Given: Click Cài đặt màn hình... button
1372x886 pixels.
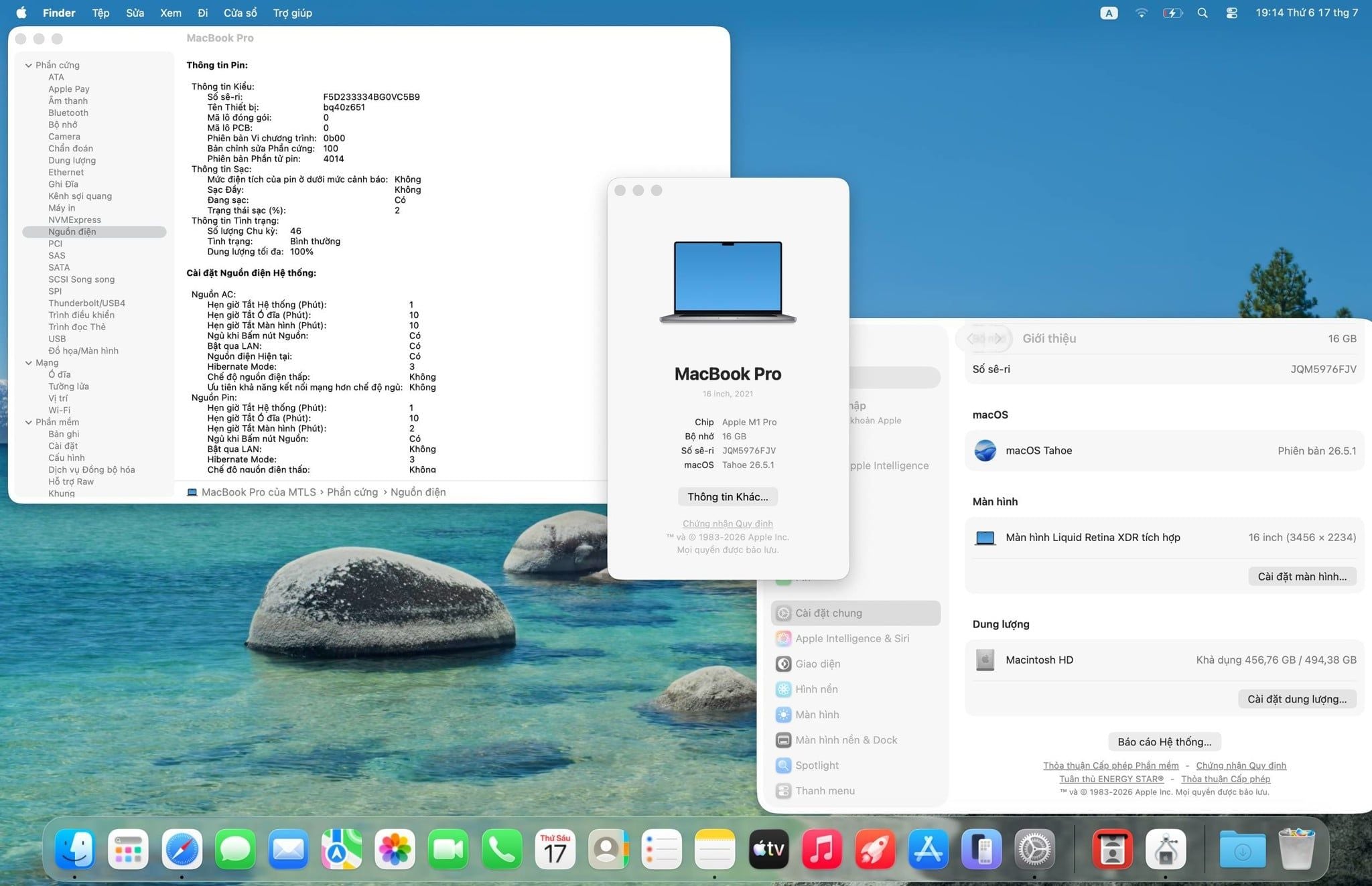Looking at the screenshot, I should pyautogui.click(x=1302, y=576).
